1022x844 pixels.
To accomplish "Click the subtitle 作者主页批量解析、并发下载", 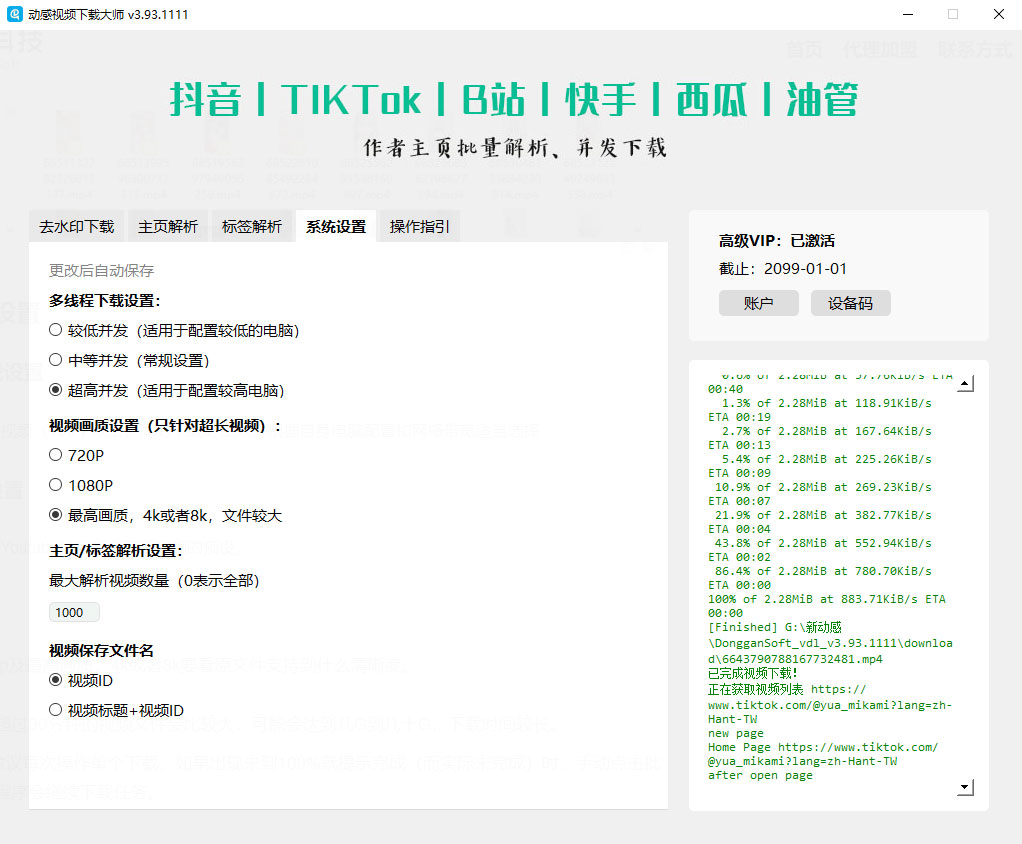I will coord(515,148).
